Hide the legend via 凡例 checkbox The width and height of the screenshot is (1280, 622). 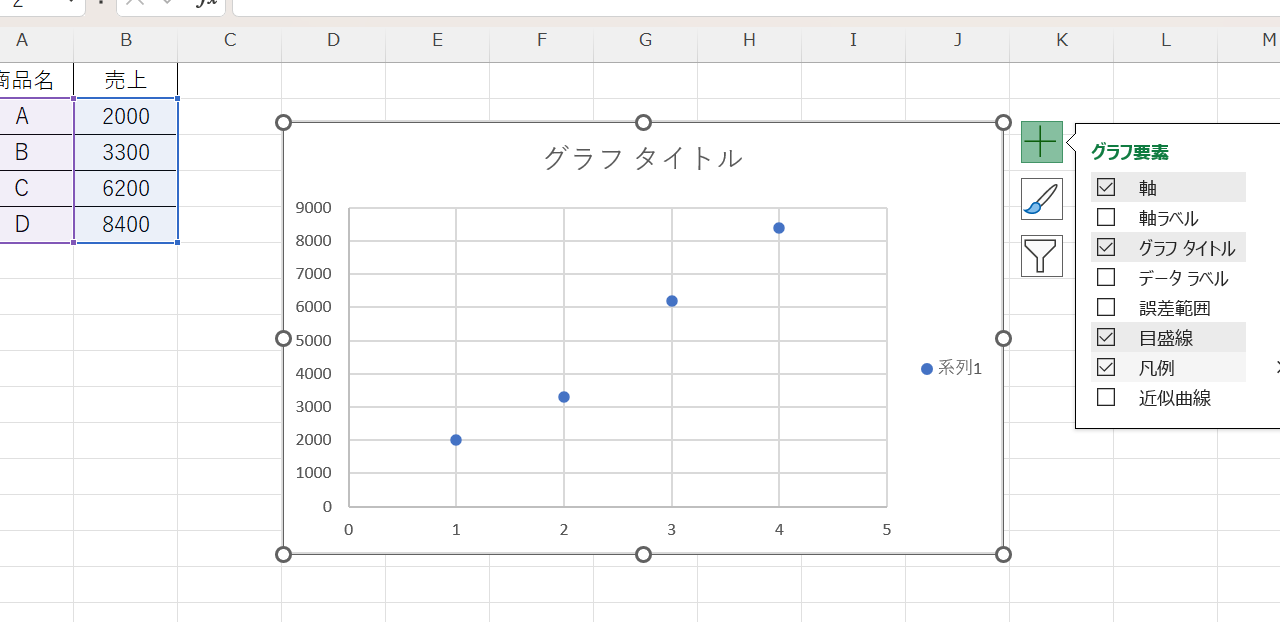click(1106, 368)
